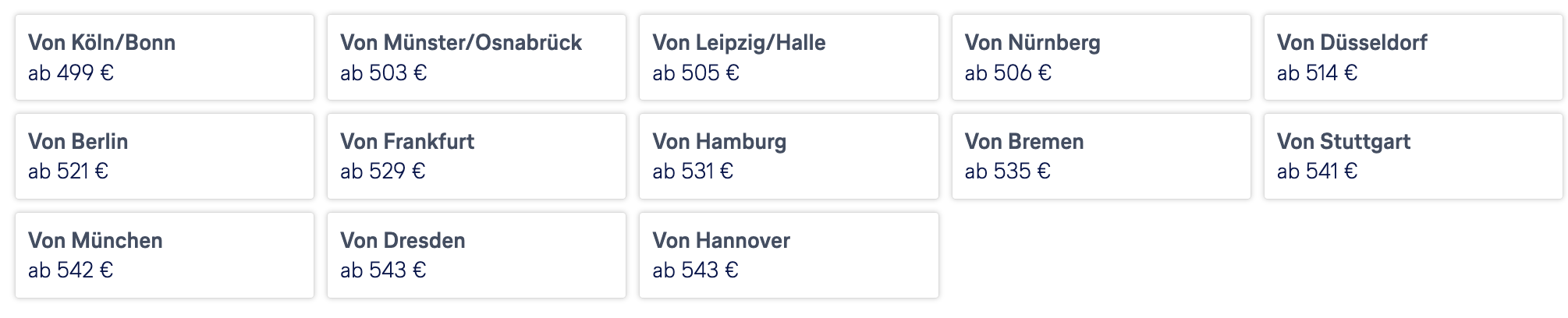
Task: Click the 'ab 499 €' price
Action: [x=71, y=73]
